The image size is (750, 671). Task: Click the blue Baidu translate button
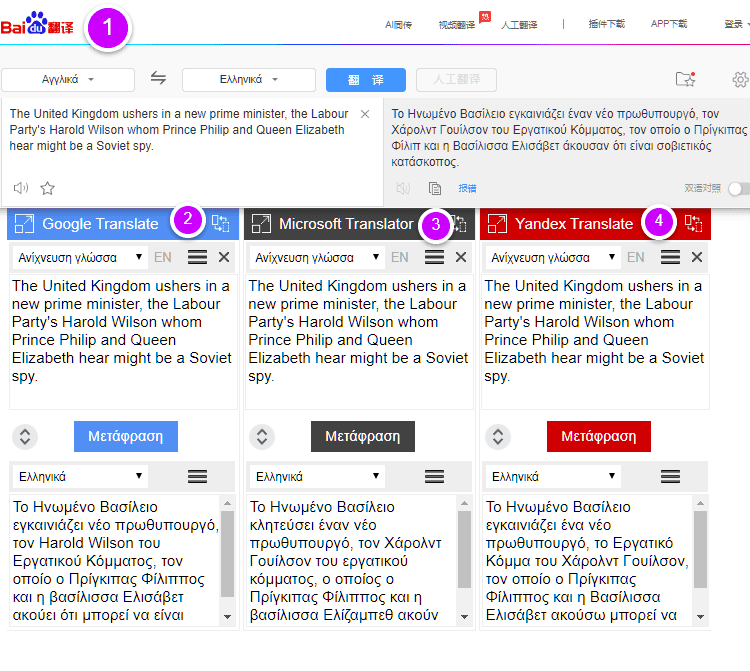coord(366,80)
